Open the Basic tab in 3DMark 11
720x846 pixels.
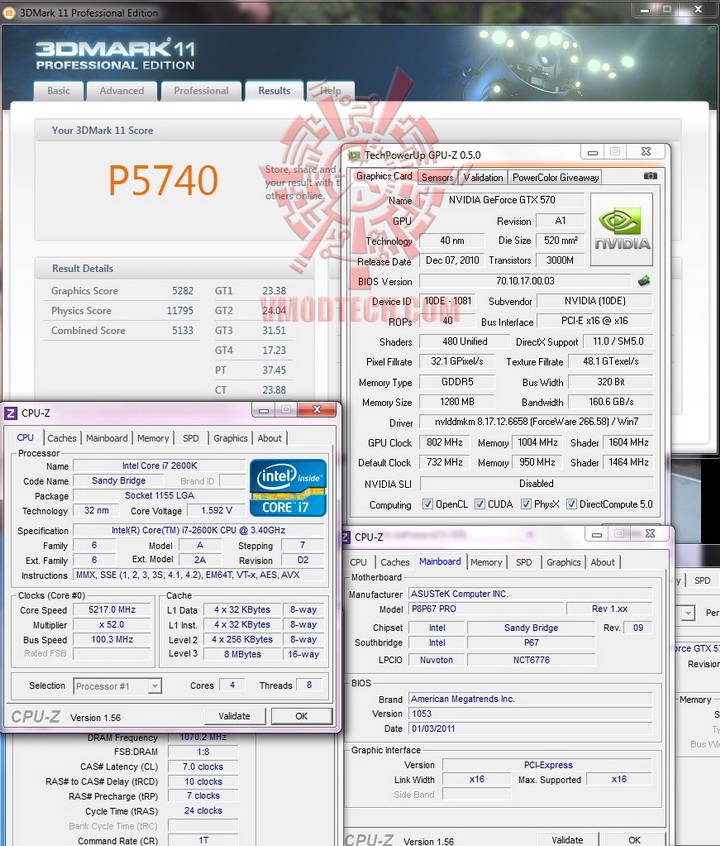click(x=58, y=91)
